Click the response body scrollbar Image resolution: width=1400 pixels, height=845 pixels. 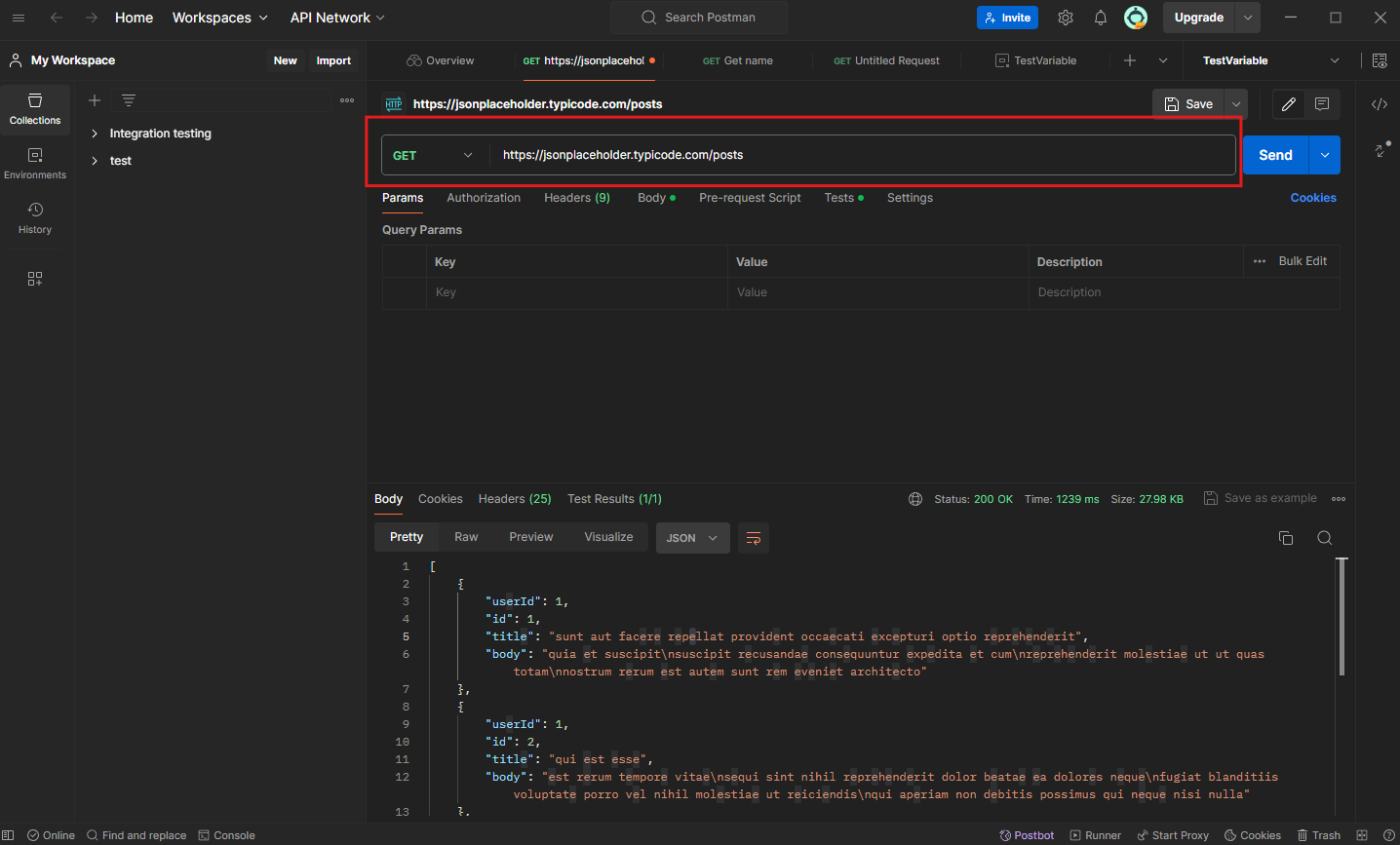[1342, 617]
